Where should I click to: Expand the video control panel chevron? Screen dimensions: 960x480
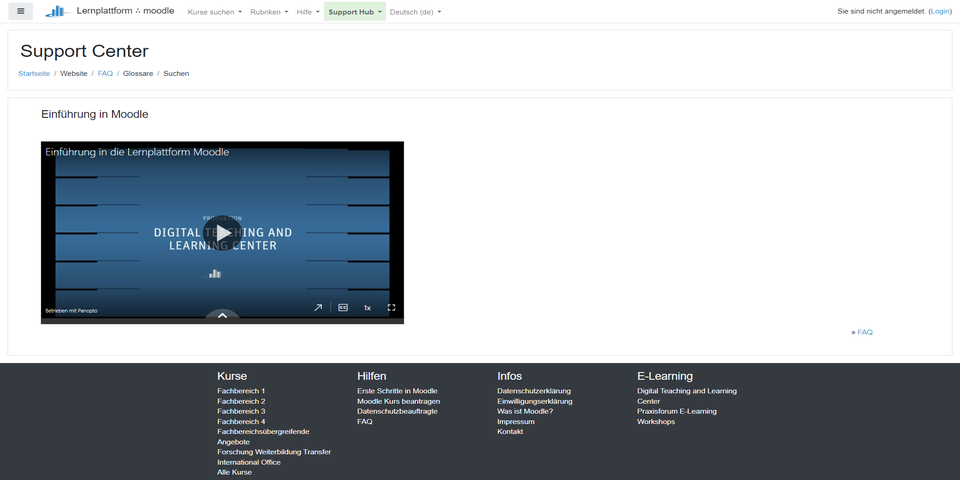point(222,315)
